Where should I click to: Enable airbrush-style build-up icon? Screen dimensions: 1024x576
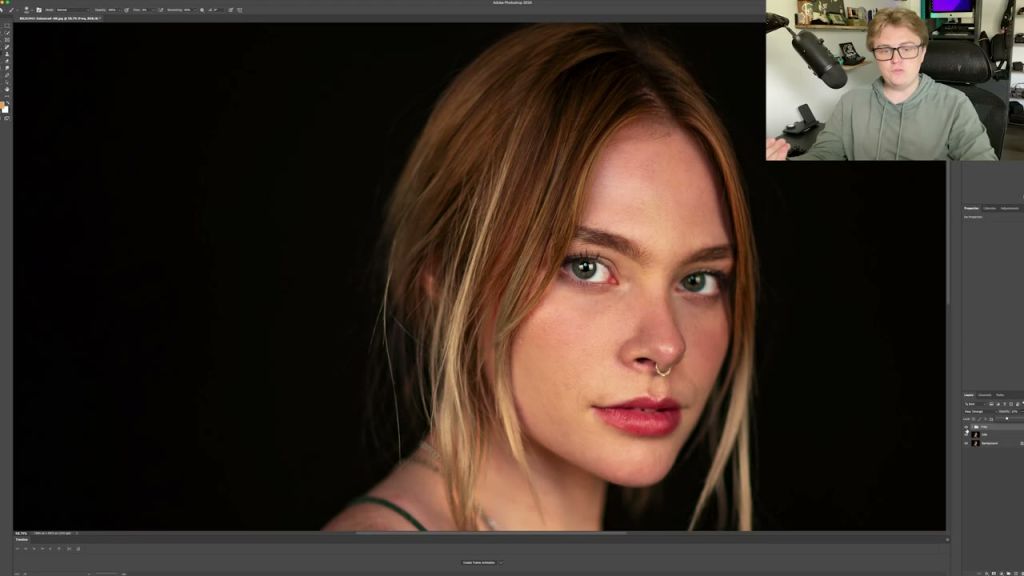(x=161, y=10)
